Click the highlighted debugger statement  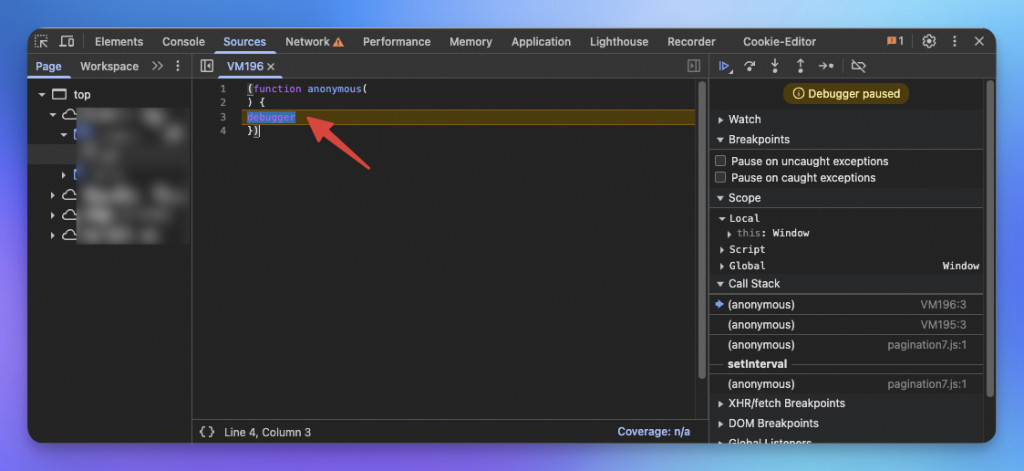click(271, 117)
